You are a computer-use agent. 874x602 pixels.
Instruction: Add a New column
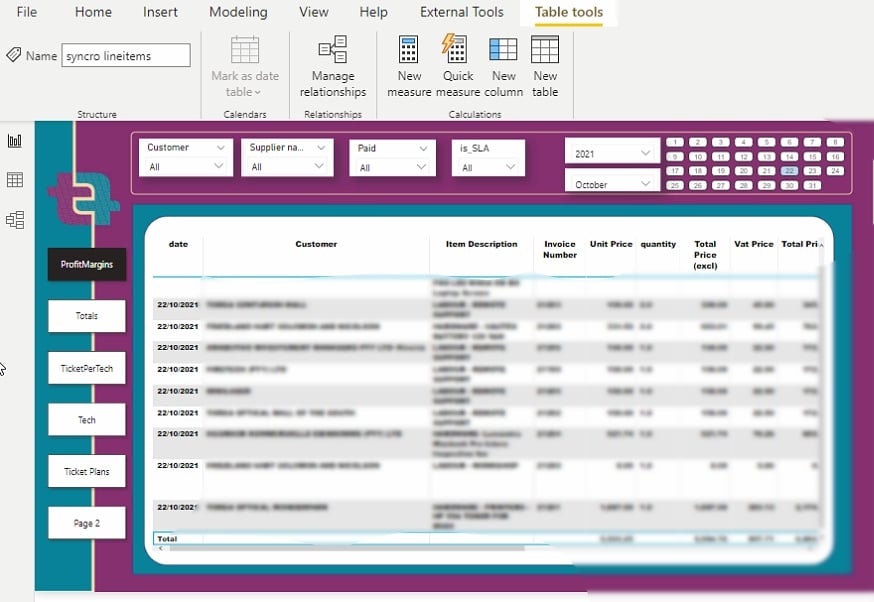pos(503,49)
